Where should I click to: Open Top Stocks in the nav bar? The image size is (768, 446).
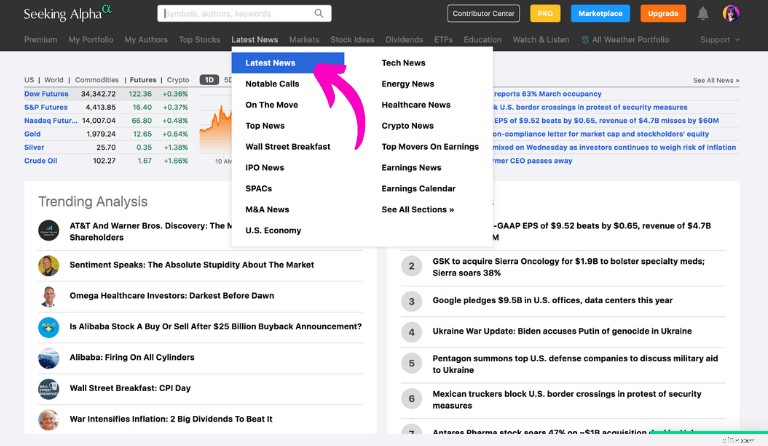[x=199, y=40]
